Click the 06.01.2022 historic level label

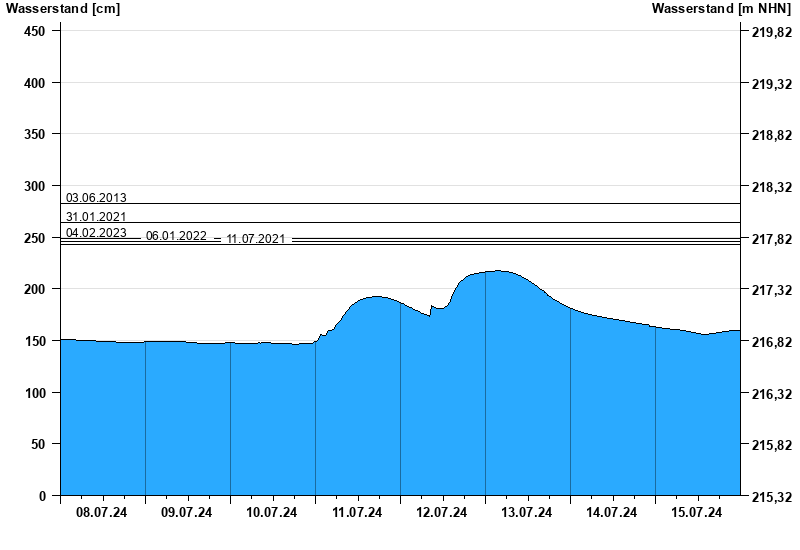(176, 236)
